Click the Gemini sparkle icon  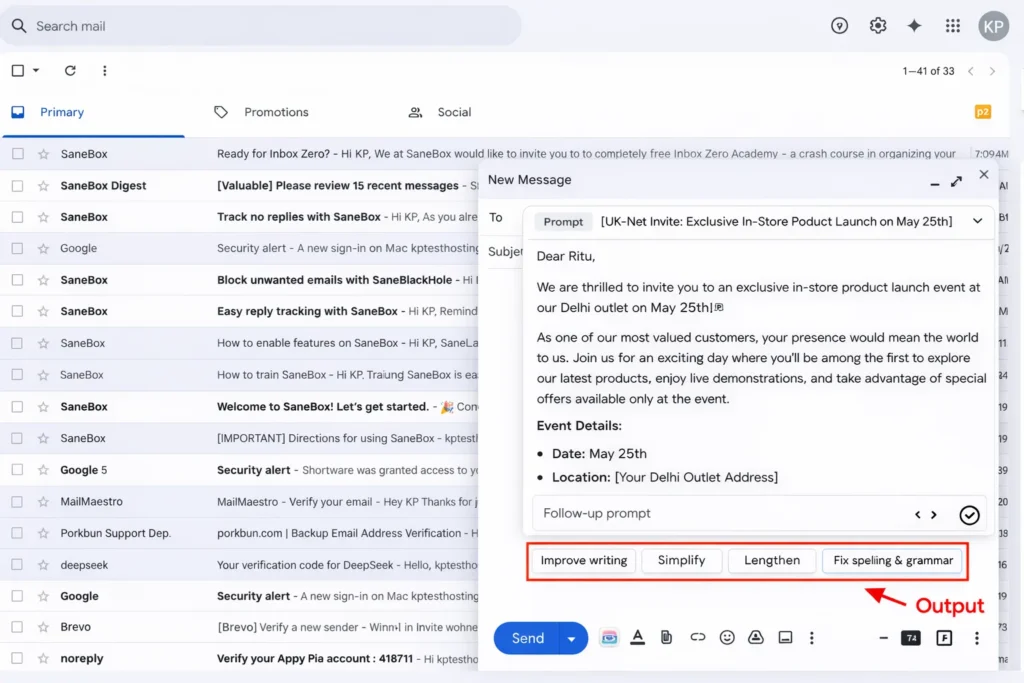click(914, 26)
